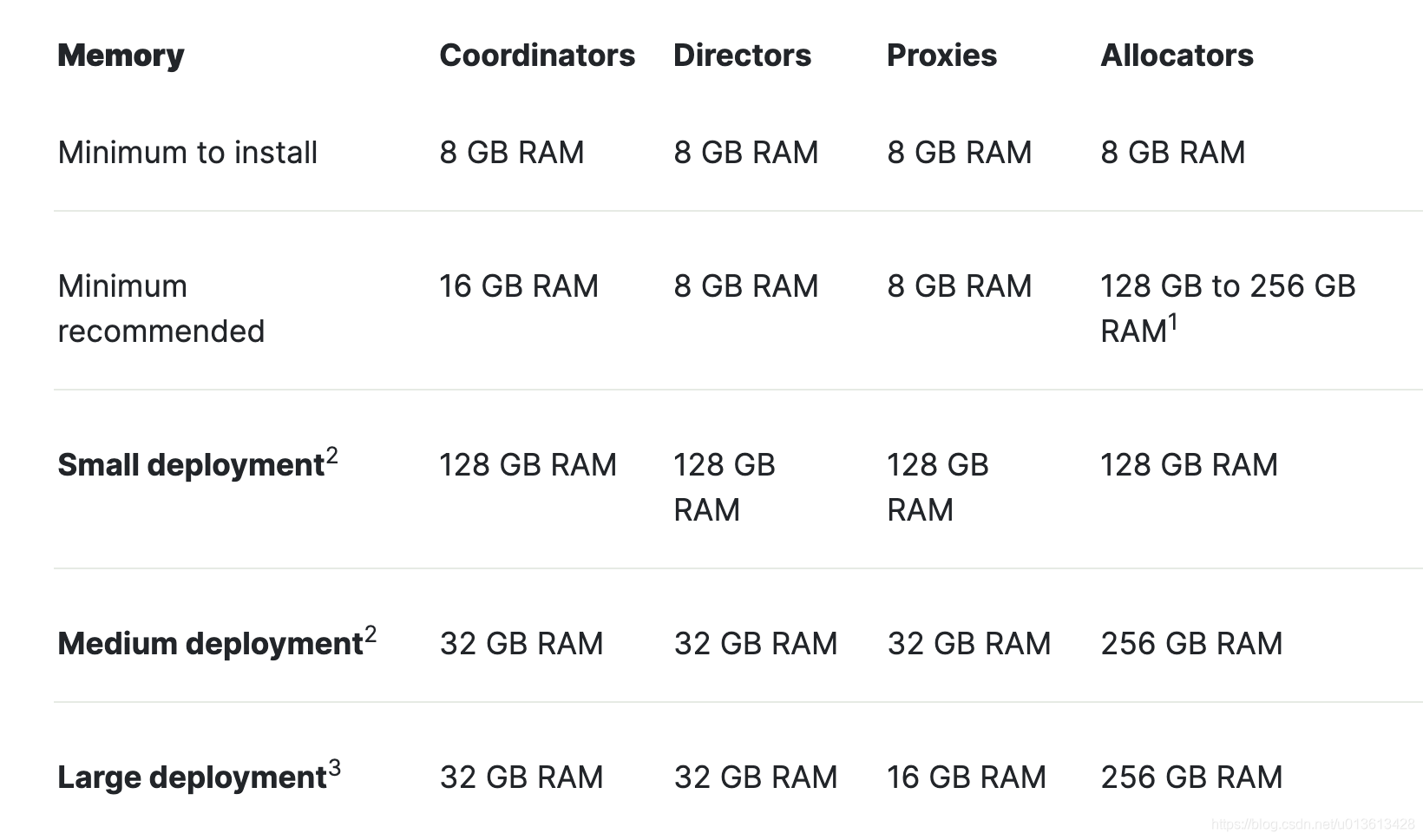
Task: Click the Directors column header
Action: (742, 56)
